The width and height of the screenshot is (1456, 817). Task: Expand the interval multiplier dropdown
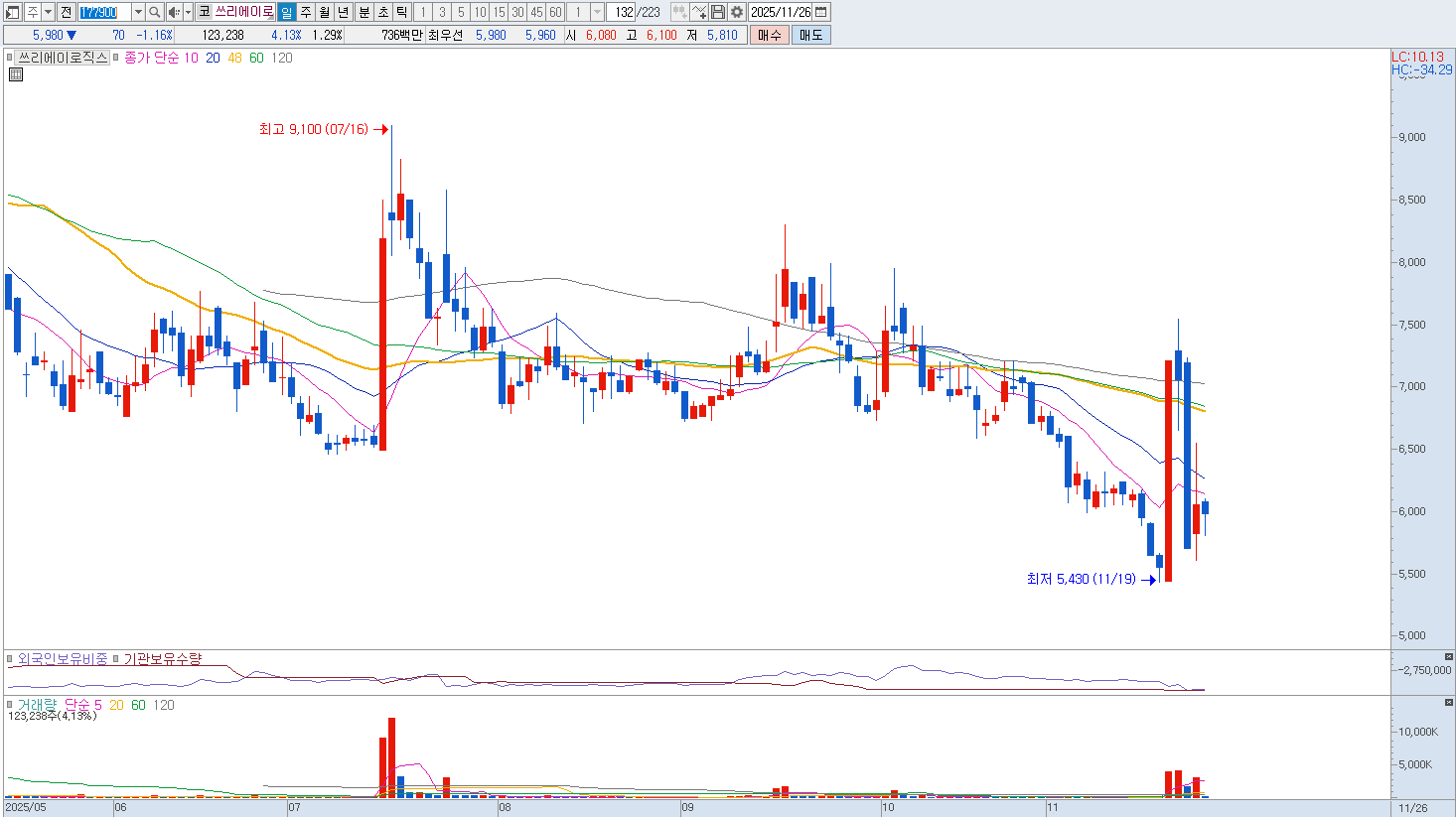597,12
